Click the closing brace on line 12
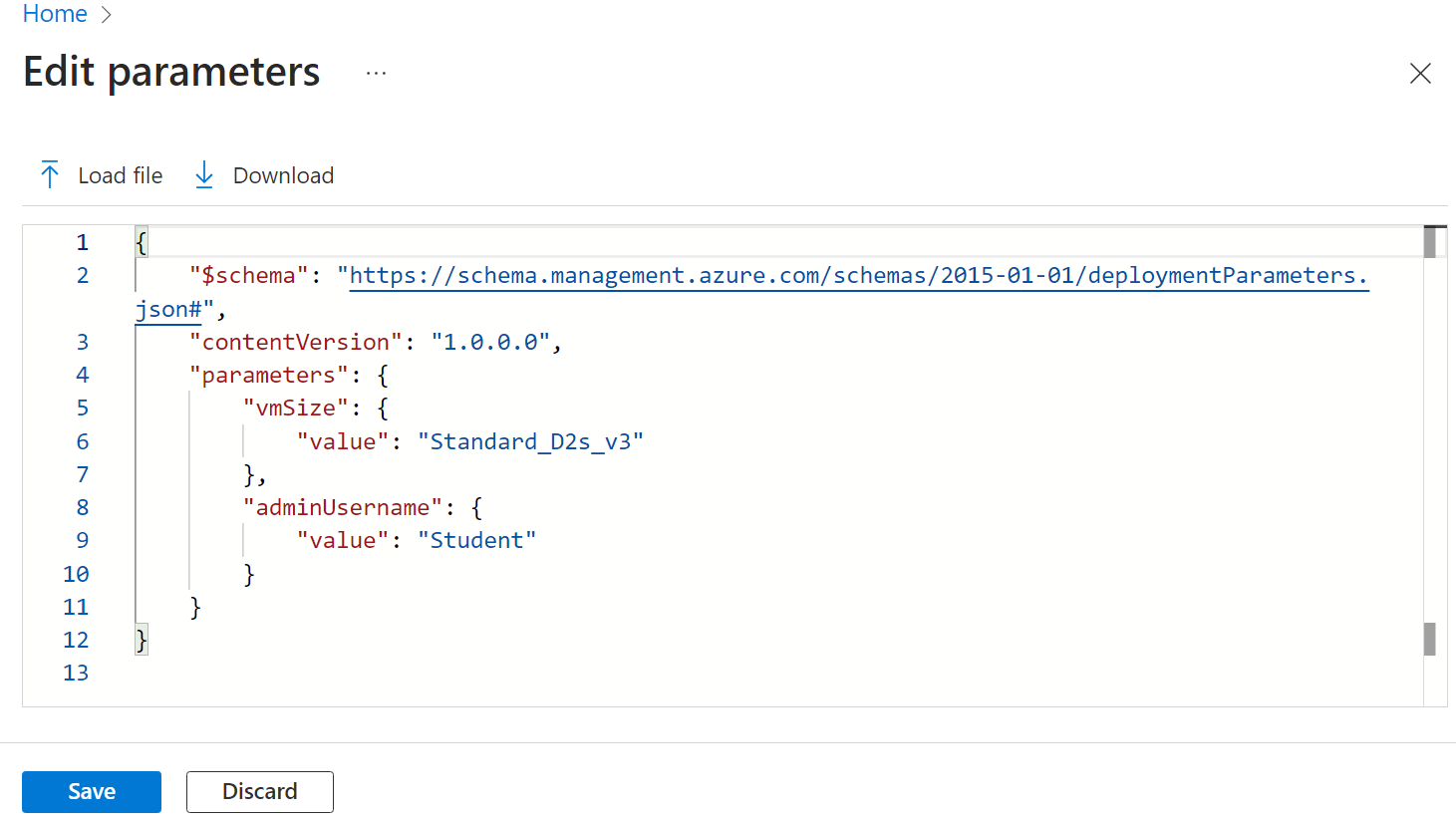Image resolution: width=1456 pixels, height=819 pixels. (142, 640)
